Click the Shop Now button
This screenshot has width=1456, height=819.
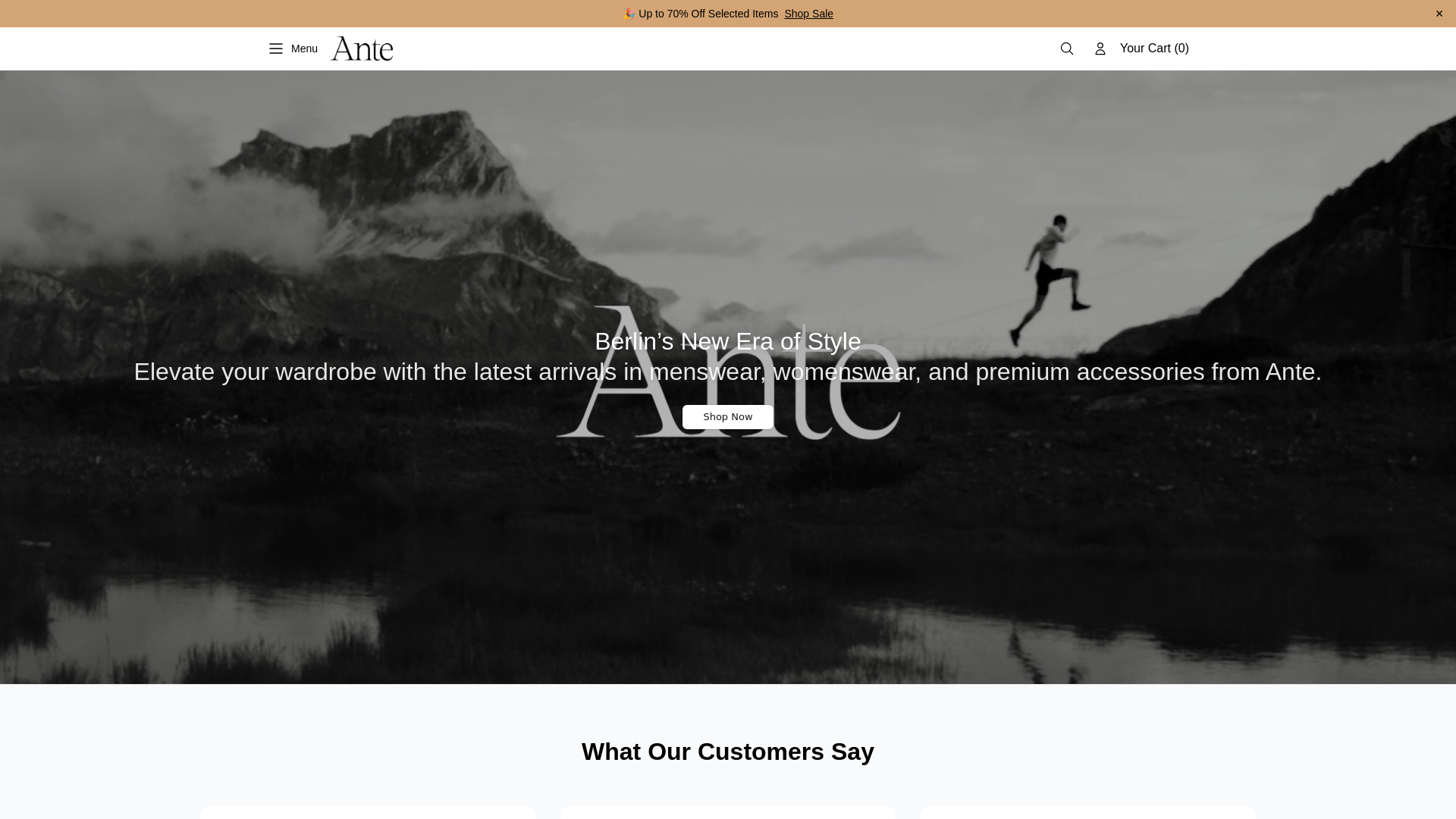[x=728, y=417]
